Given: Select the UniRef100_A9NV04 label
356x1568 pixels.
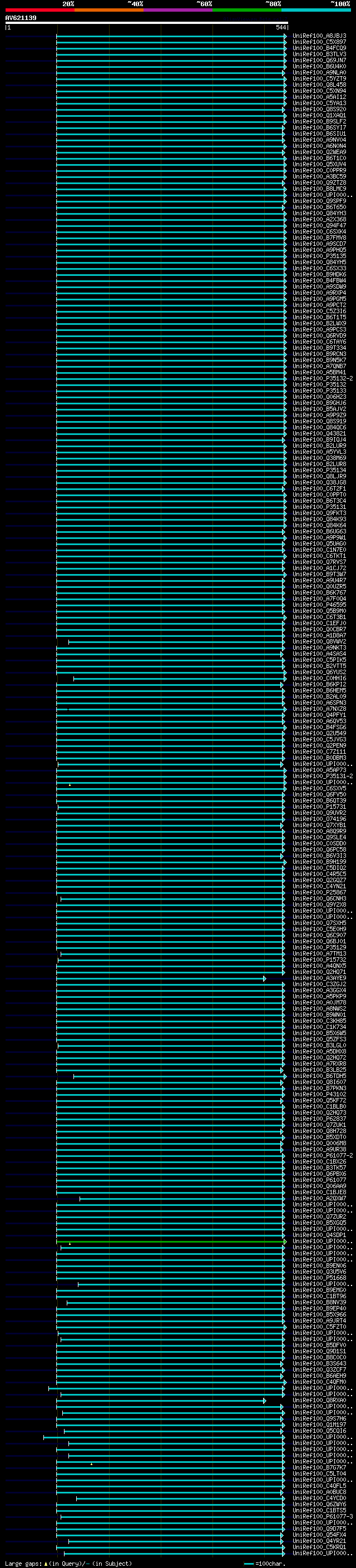Looking at the screenshot, I should pyautogui.click(x=319, y=140).
